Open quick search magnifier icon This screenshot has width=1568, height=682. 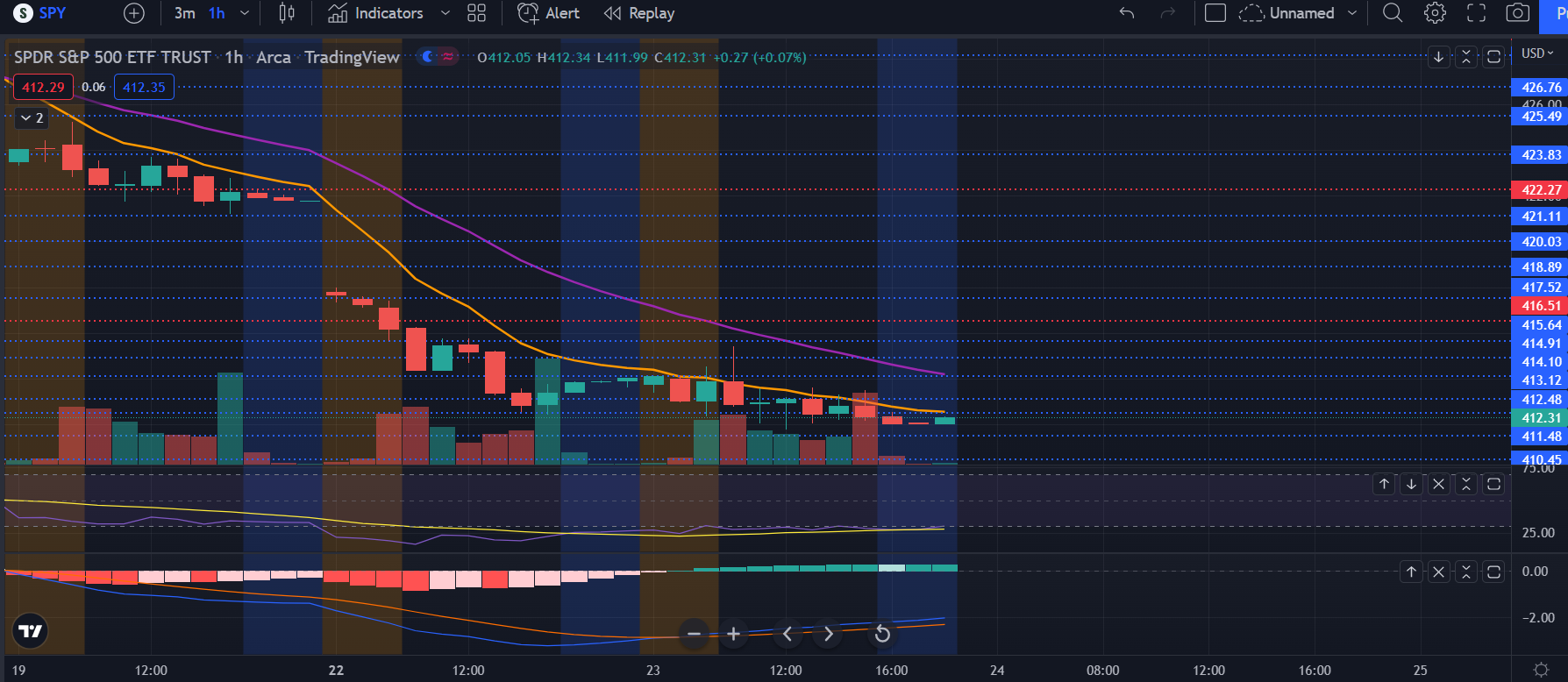pos(1393,13)
